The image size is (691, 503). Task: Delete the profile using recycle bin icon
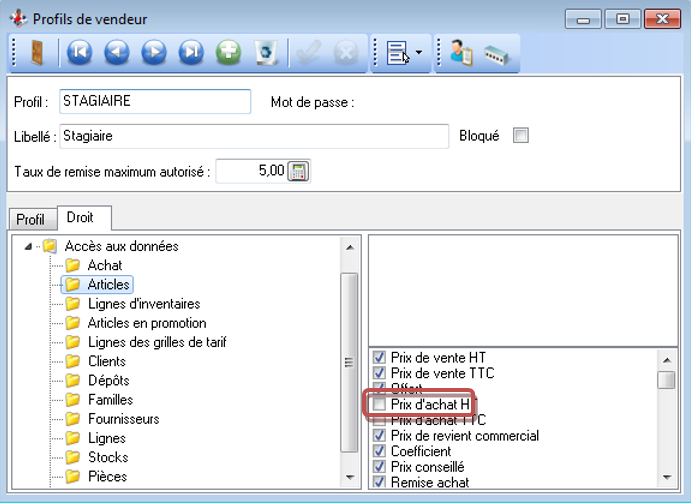(x=265, y=53)
